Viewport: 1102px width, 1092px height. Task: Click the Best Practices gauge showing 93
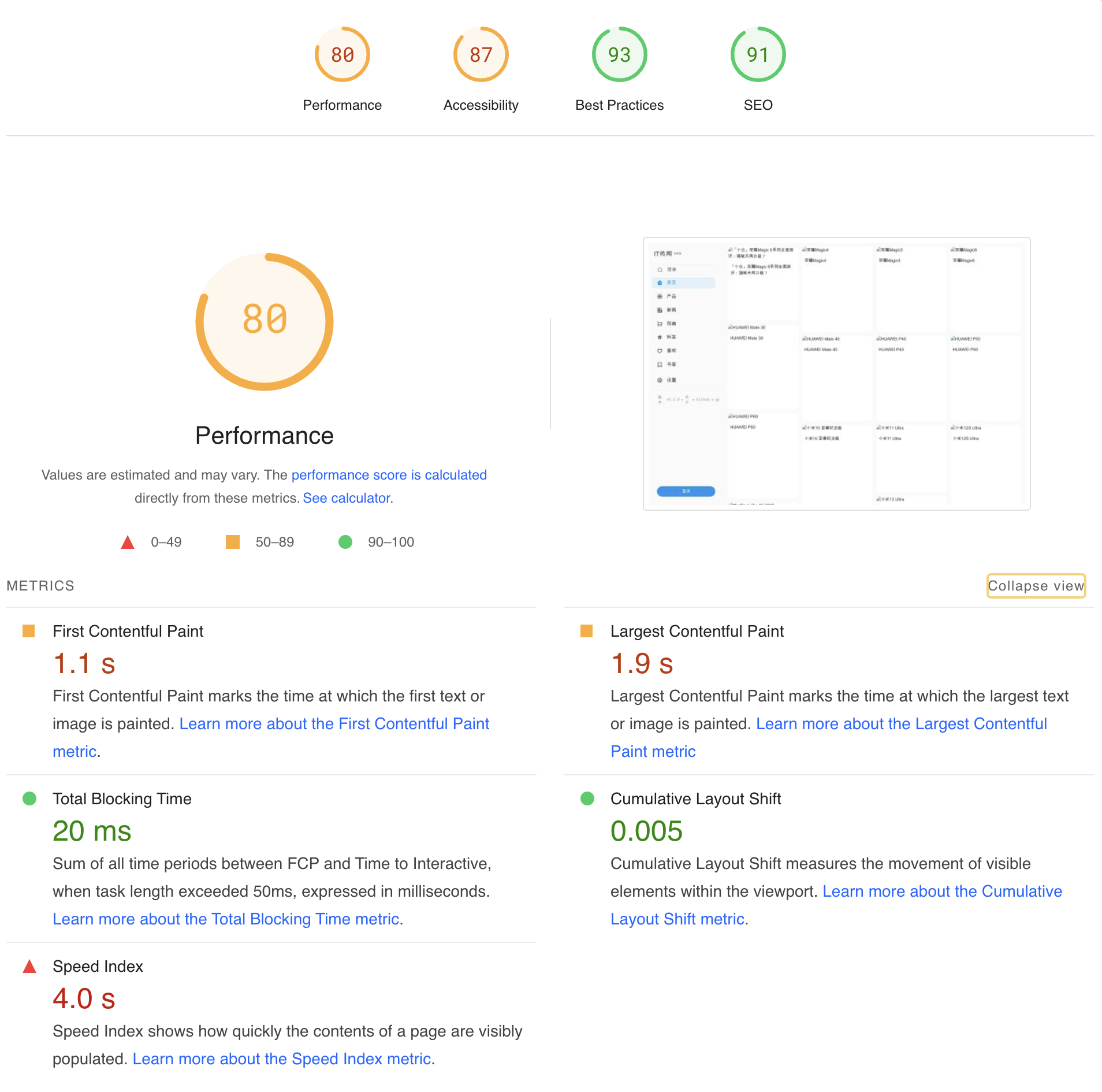point(619,55)
